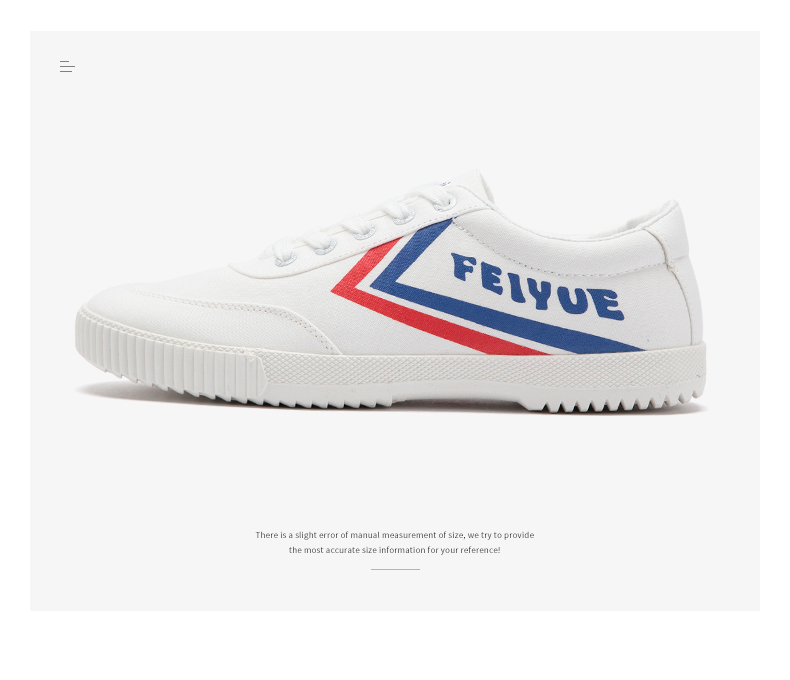This screenshot has height=680, width=790.
Task: Click "There is a slight error" text line
Action: tap(394, 535)
